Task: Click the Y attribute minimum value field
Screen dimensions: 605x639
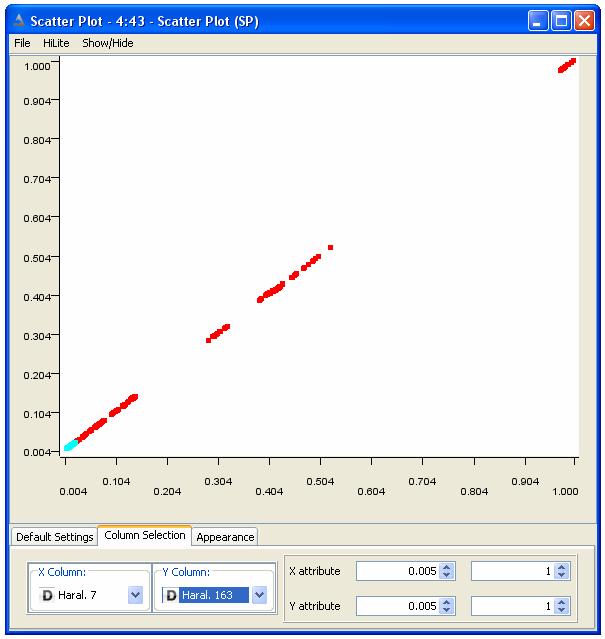Action: (397, 606)
